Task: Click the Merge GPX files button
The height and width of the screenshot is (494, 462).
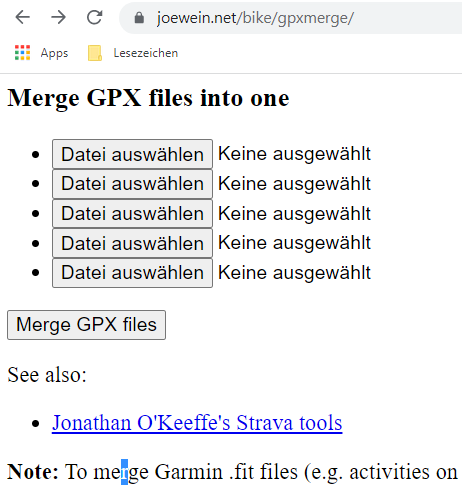Action: click(x=86, y=325)
